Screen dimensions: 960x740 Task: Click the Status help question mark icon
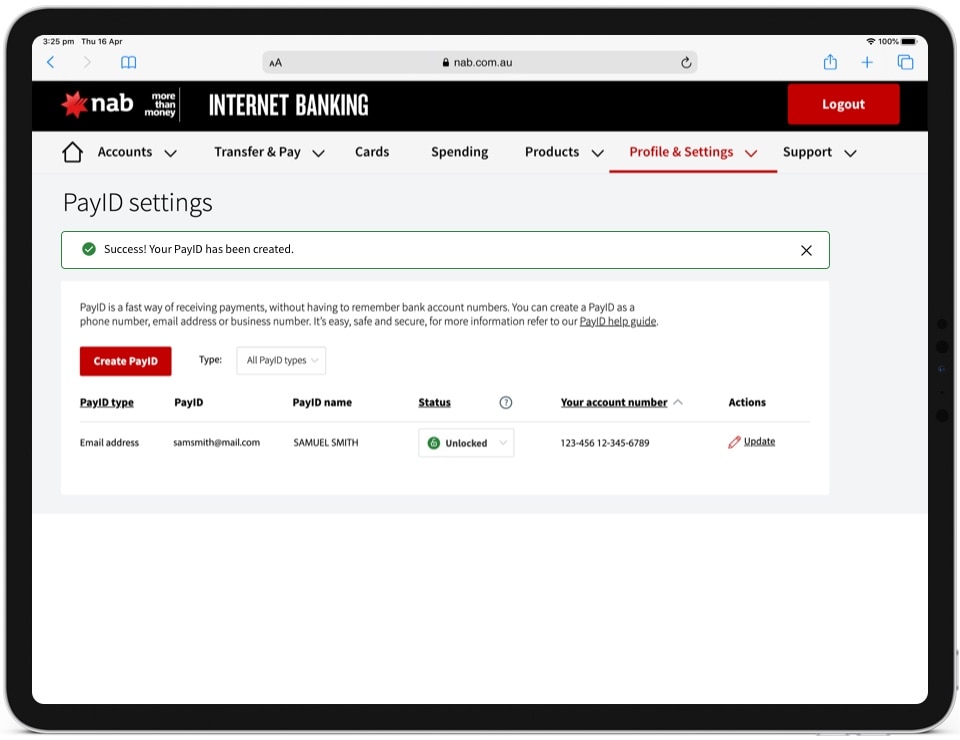(505, 403)
